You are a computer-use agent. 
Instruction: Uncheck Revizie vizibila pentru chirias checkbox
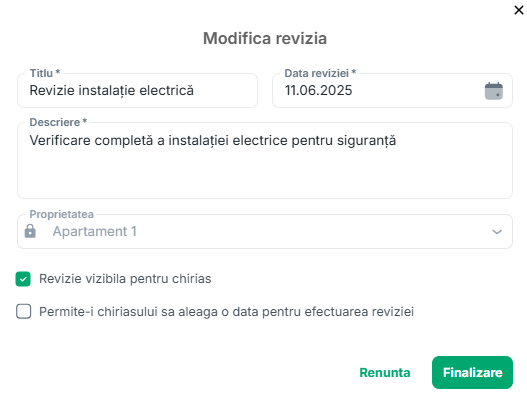(x=23, y=279)
